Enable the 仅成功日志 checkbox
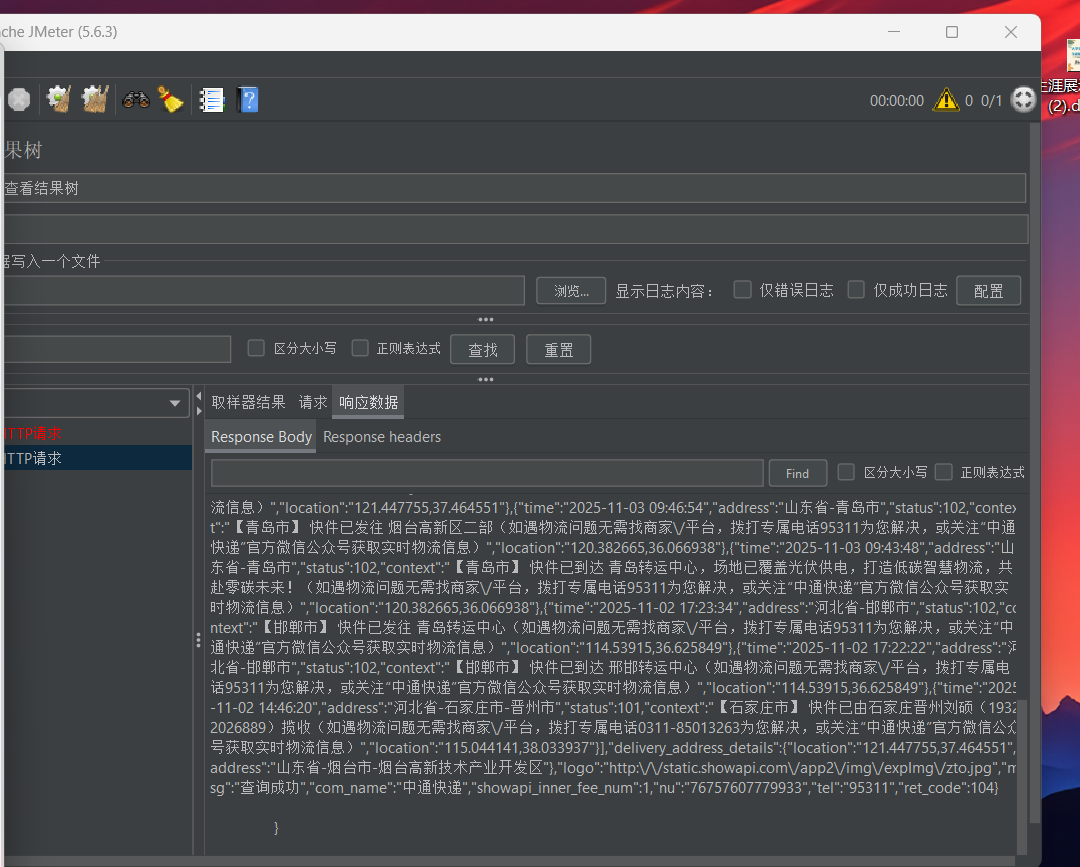 (856, 289)
